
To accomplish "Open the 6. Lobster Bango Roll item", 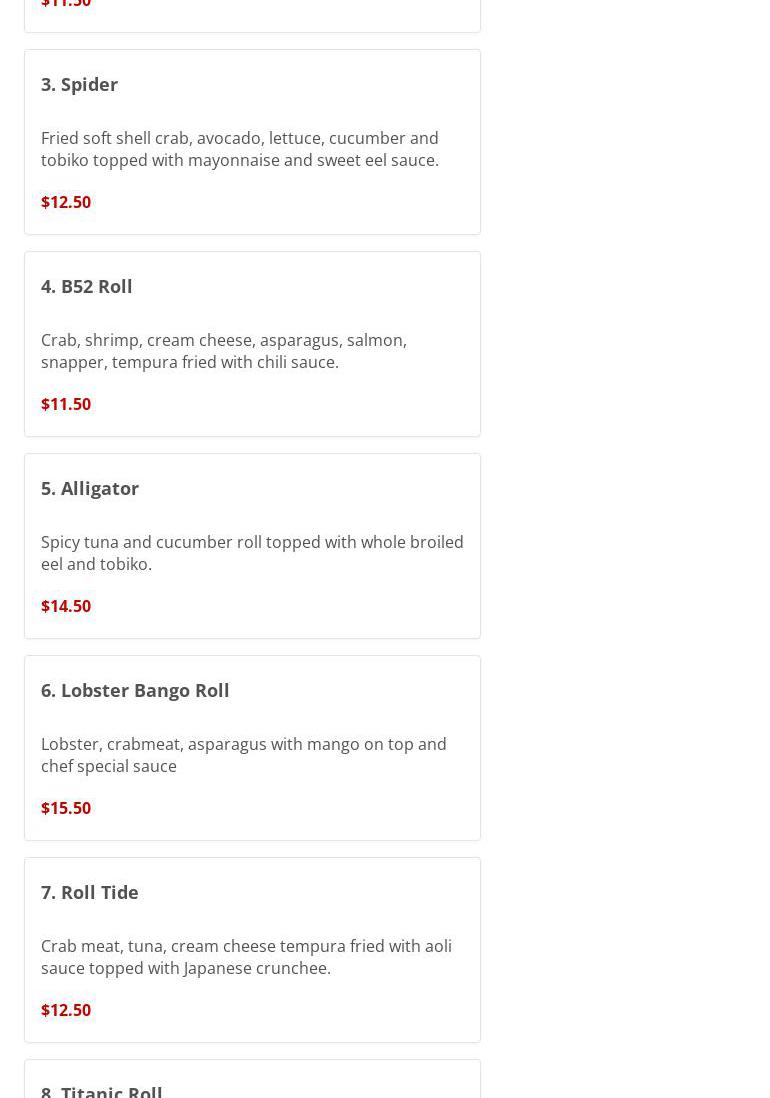I will click(x=135, y=690).
